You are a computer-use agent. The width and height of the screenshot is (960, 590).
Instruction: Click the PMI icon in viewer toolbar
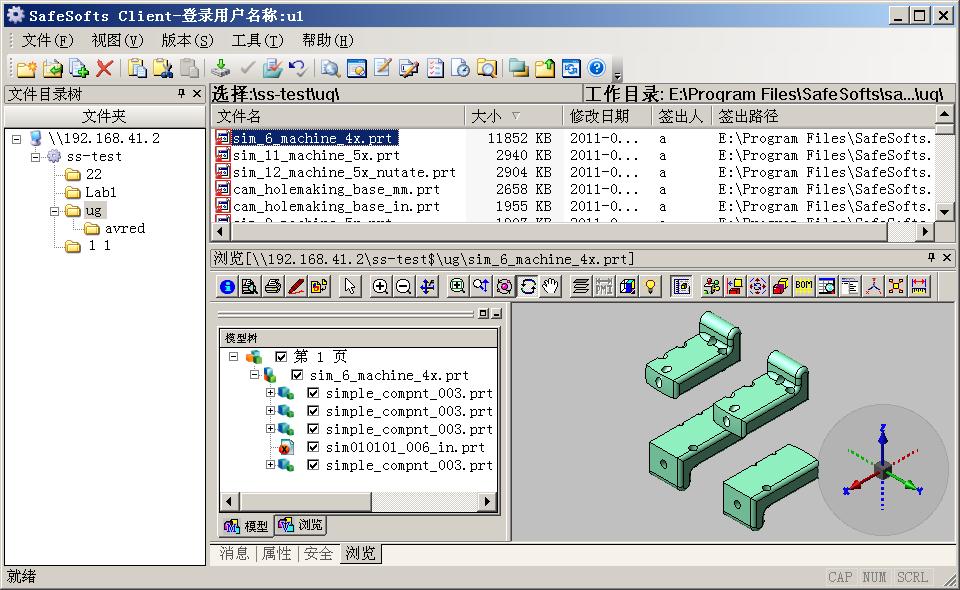coord(604,286)
